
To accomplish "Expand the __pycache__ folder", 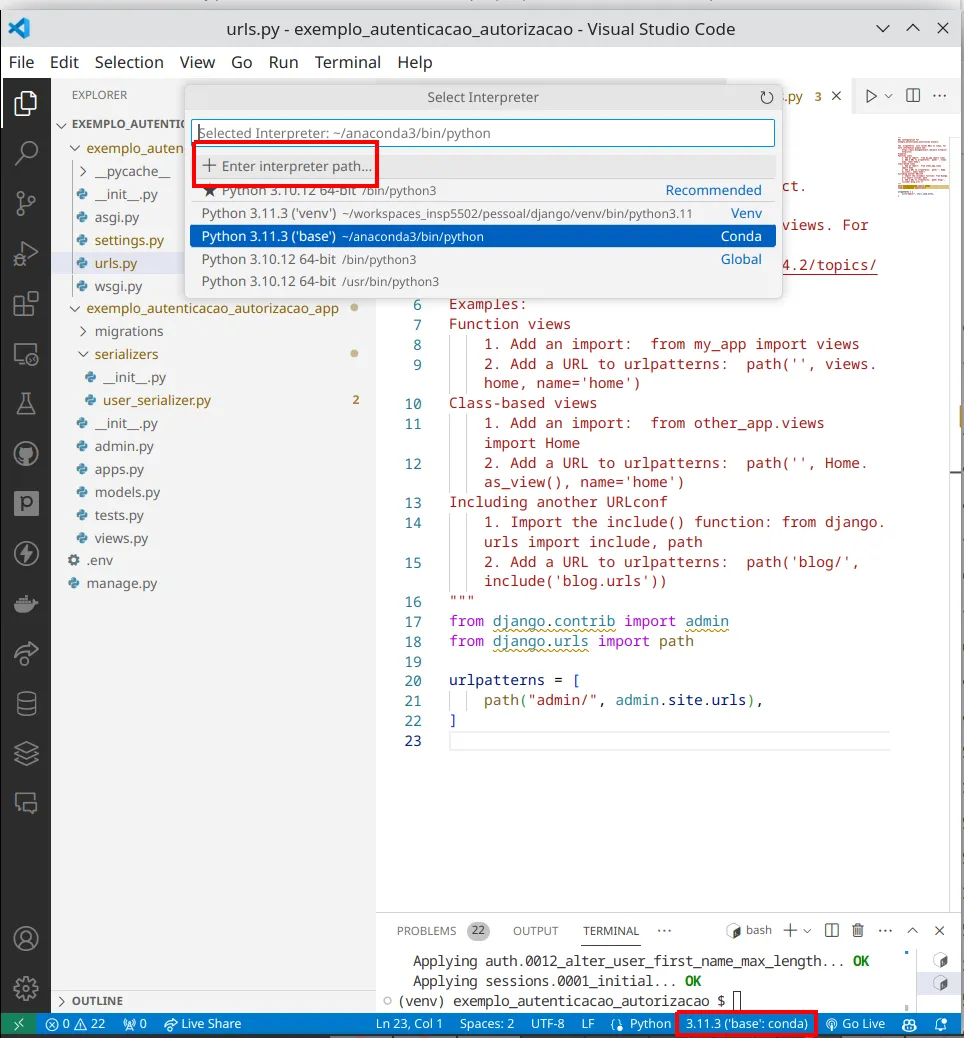I will [x=83, y=171].
